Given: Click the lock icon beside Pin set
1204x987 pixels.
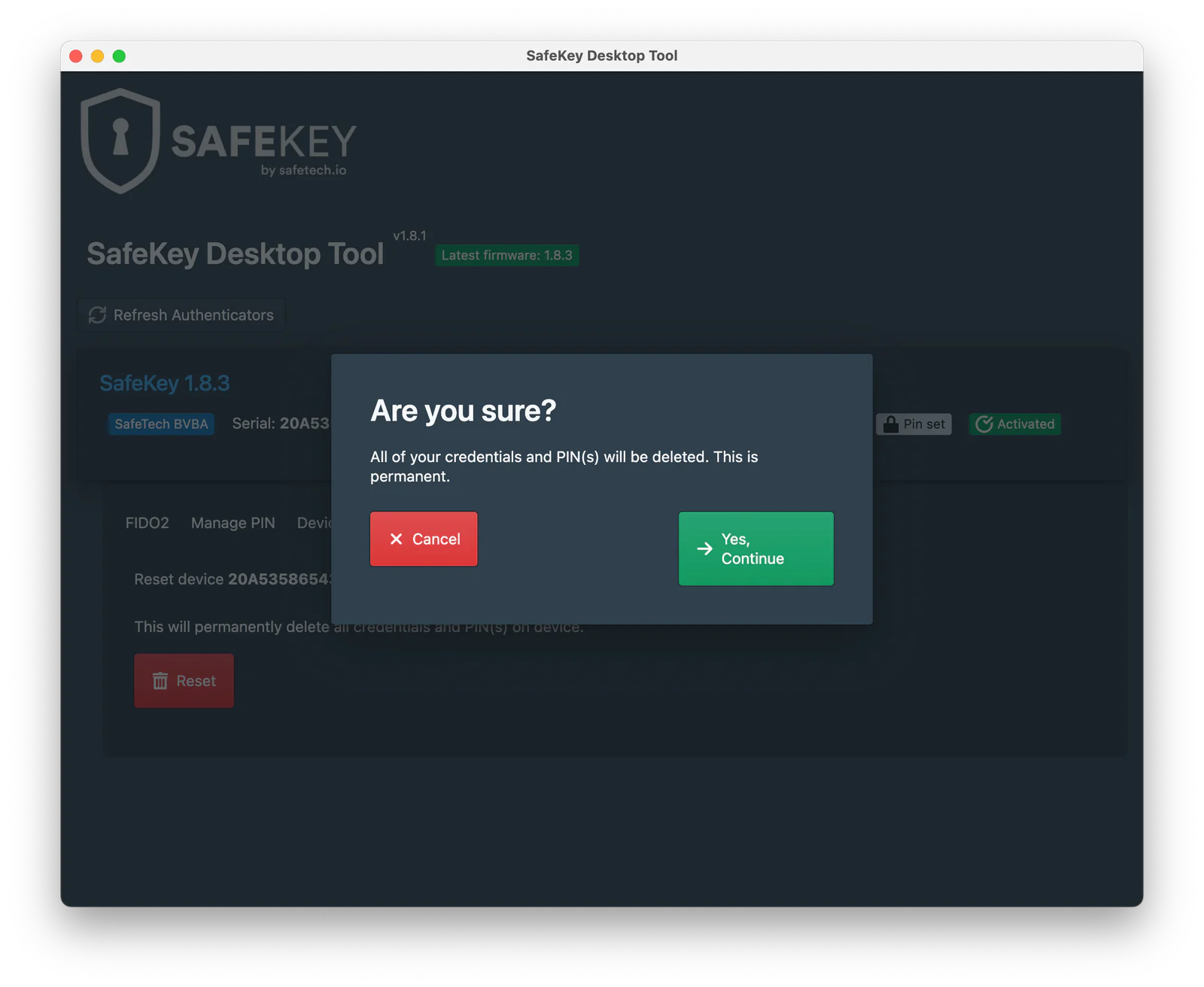Looking at the screenshot, I should [891, 424].
